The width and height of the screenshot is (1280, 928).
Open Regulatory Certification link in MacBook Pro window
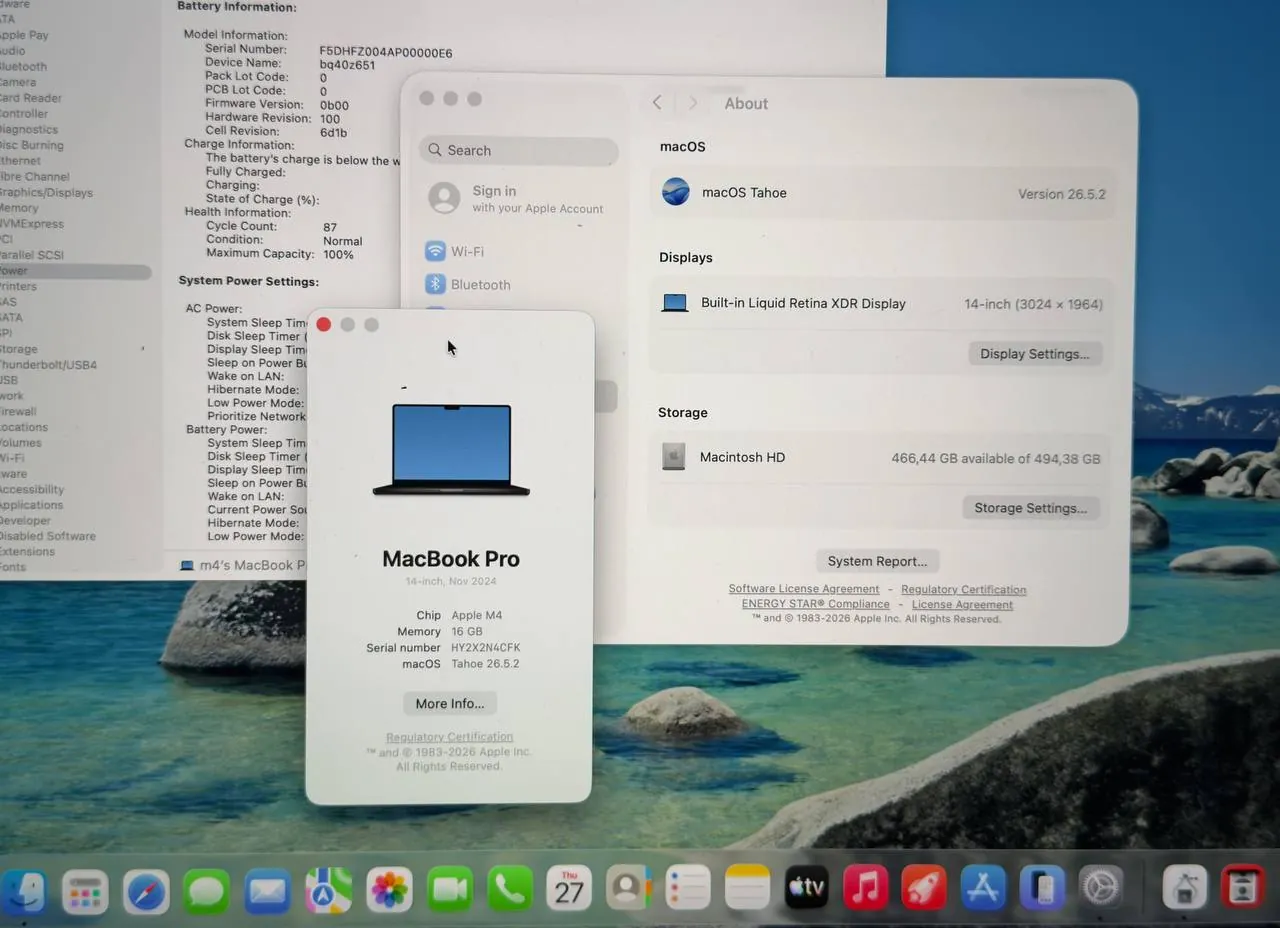(450, 737)
